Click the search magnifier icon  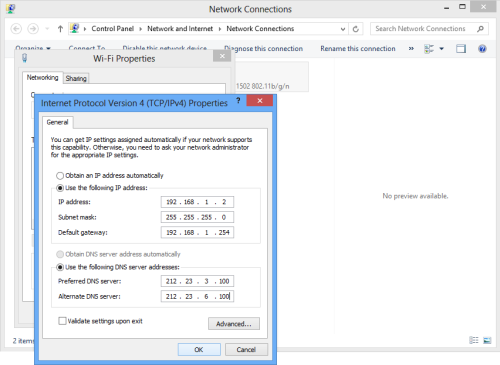pos(480,29)
